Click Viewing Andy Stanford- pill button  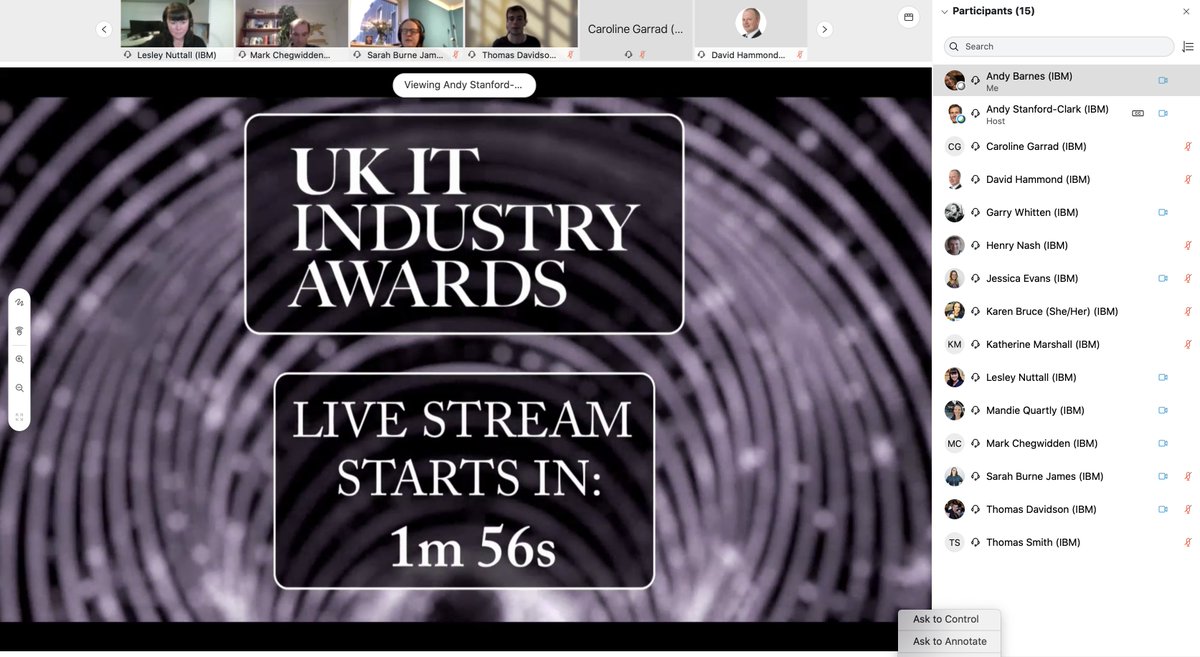click(x=464, y=85)
